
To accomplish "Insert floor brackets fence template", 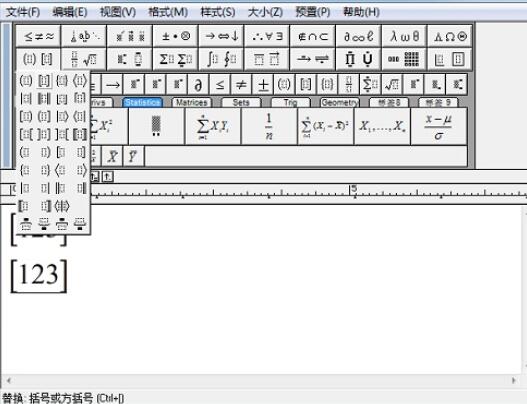I will coord(62,98).
